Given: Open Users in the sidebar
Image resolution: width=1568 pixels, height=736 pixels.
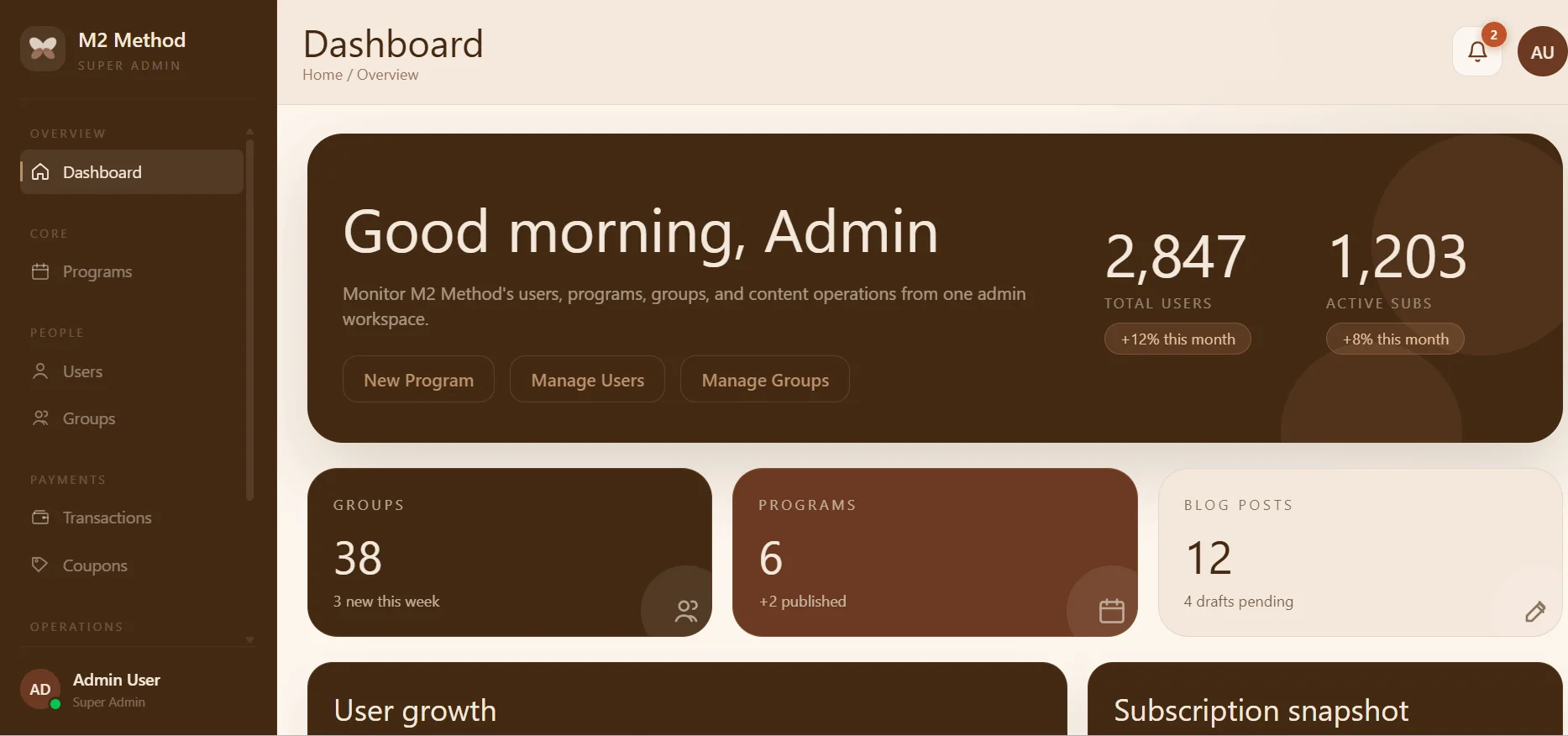Looking at the screenshot, I should tap(132, 371).
